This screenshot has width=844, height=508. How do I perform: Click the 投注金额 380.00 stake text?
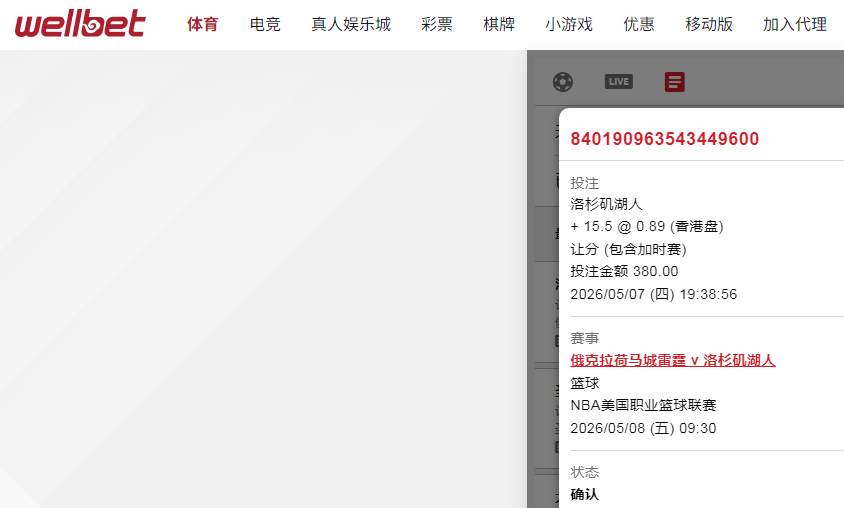coord(624,271)
